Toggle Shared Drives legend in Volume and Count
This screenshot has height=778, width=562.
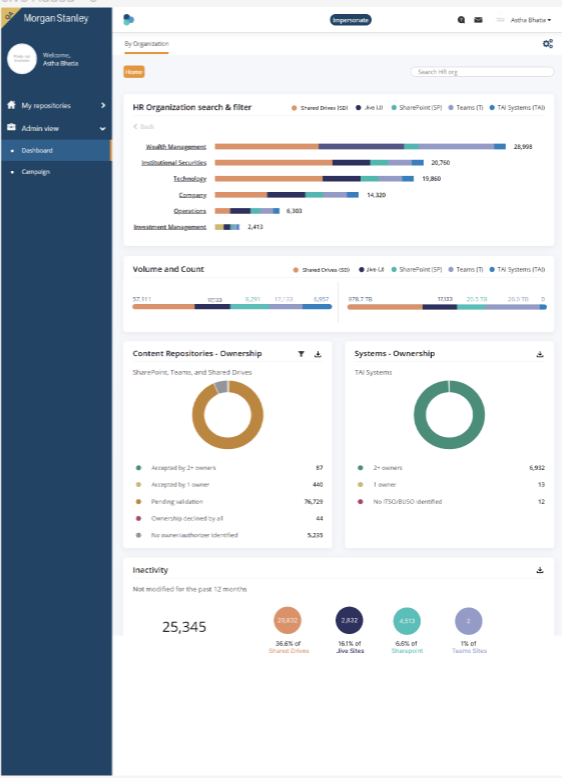321,269
